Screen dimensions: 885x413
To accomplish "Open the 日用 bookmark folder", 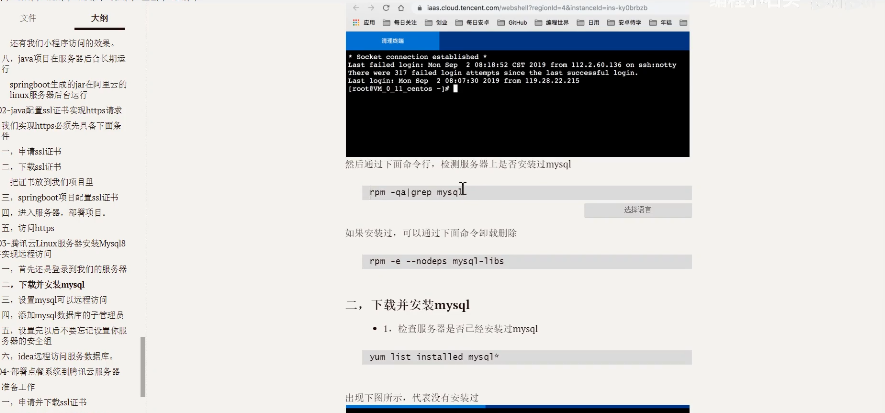I will [x=589, y=23].
